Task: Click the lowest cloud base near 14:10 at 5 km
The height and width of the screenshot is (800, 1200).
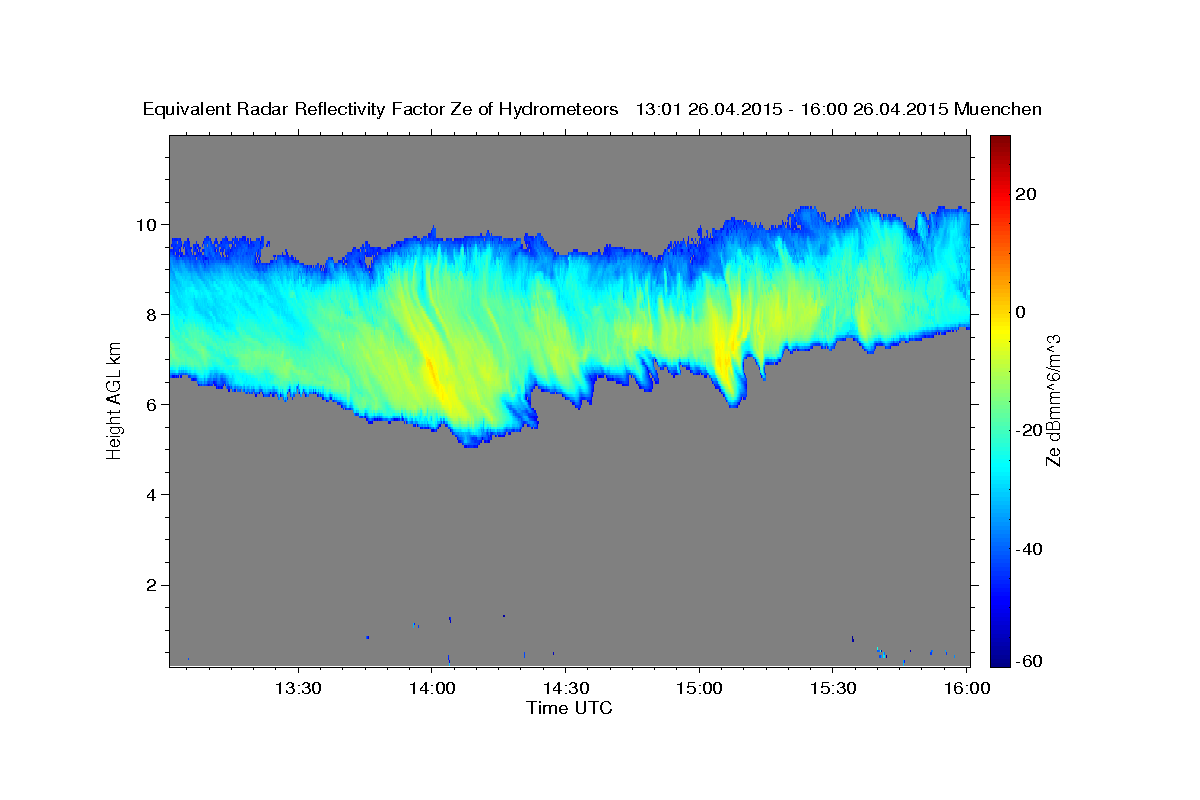Action: (x=471, y=441)
